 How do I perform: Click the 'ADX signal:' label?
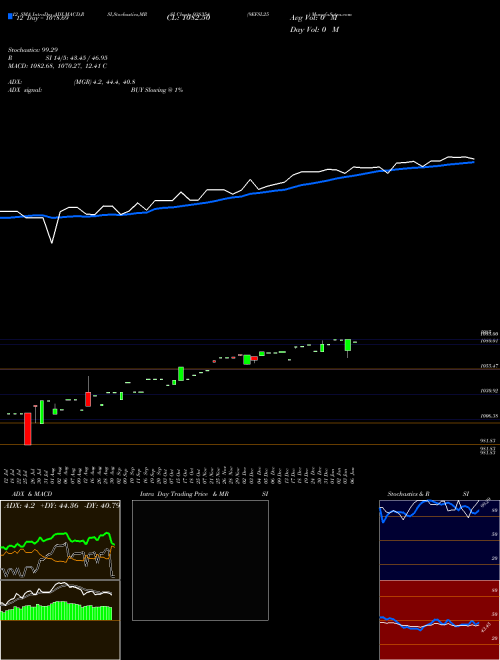(x=25, y=90)
